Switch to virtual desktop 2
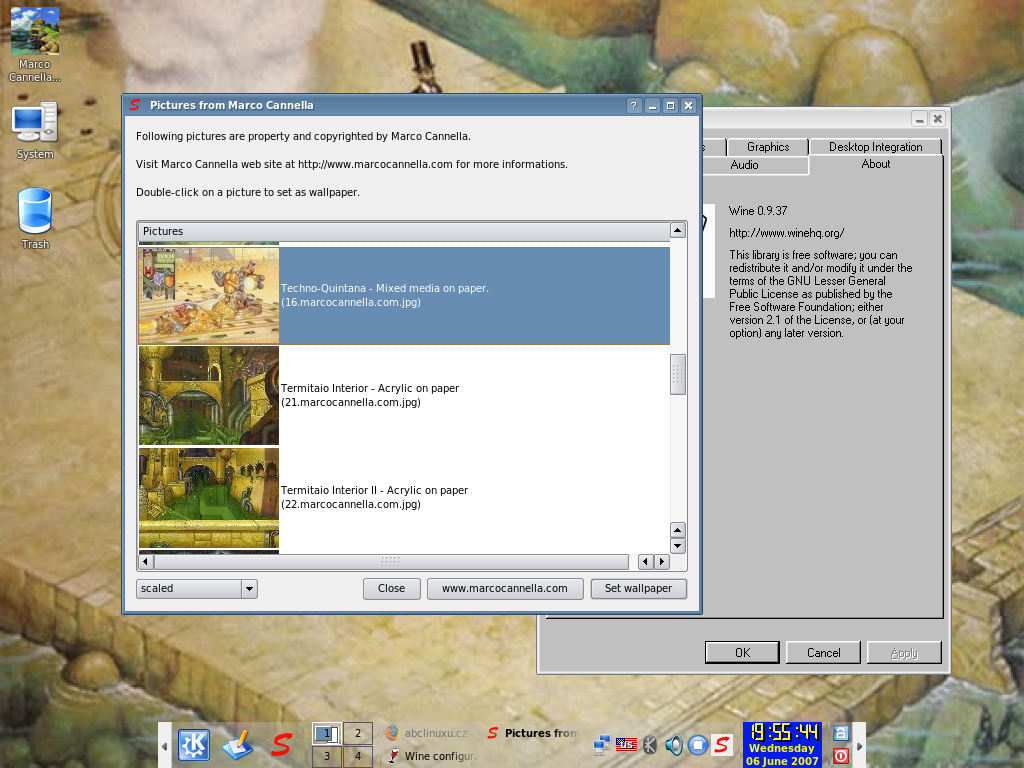Screen dimensions: 1024x768 (358, 733)
